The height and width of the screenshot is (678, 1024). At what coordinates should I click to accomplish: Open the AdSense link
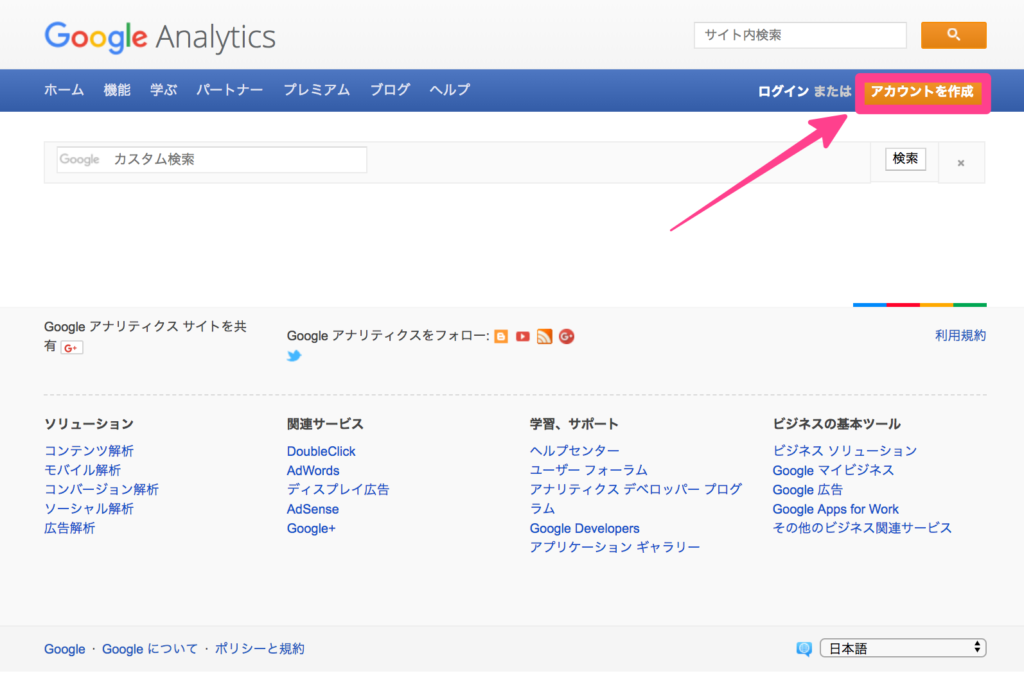click(x=313, y=509)
